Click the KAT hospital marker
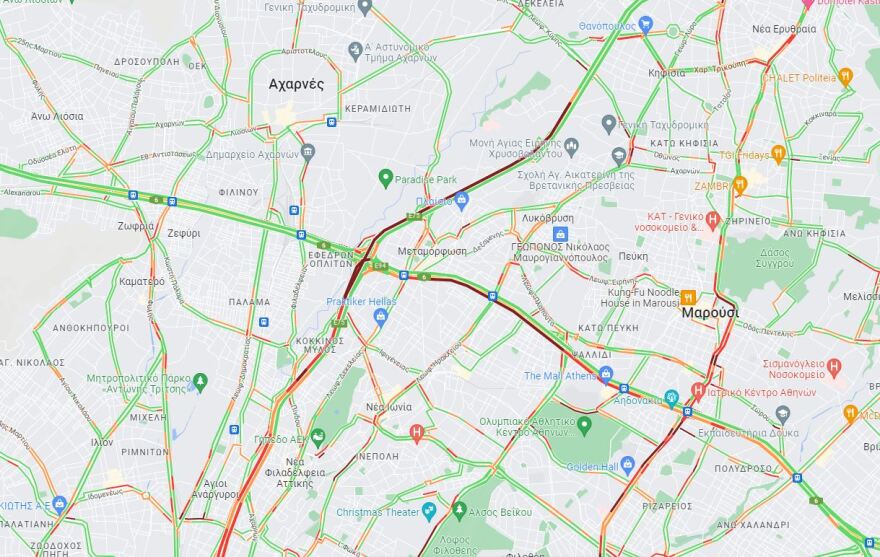 tap(713, 220)
